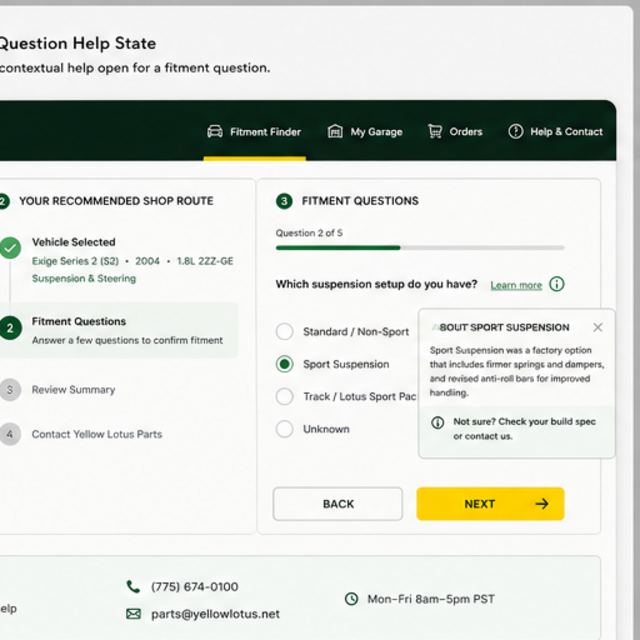The height and width of the screenshot is (640, 640).
Task: Click 2004 in vehicle details
Action: (x=147, y=261)
